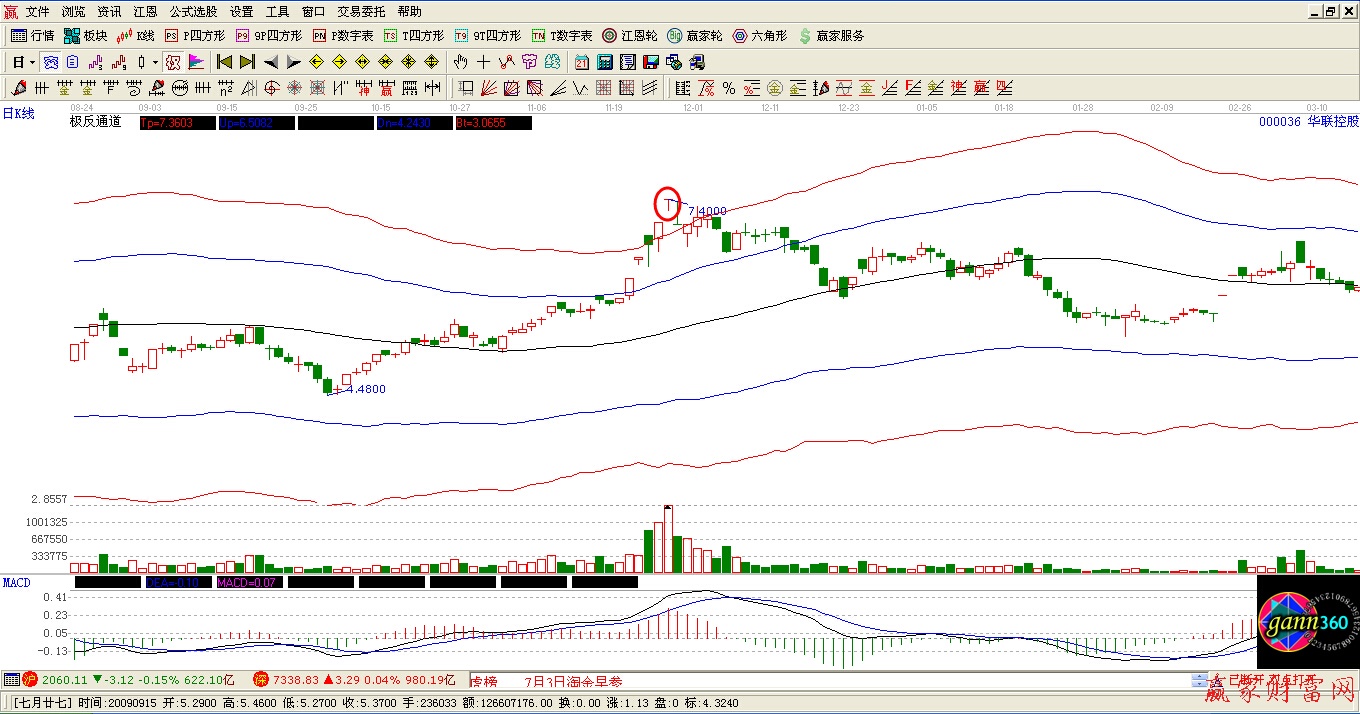Toggle the P四方形 view button

point(194,36)
